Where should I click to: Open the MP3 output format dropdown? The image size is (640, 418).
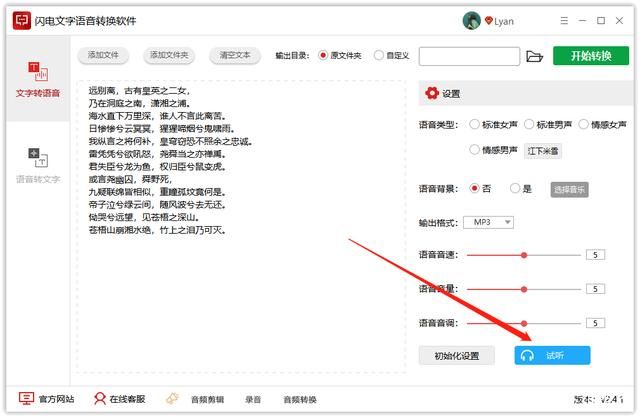(x=488, y=222)
